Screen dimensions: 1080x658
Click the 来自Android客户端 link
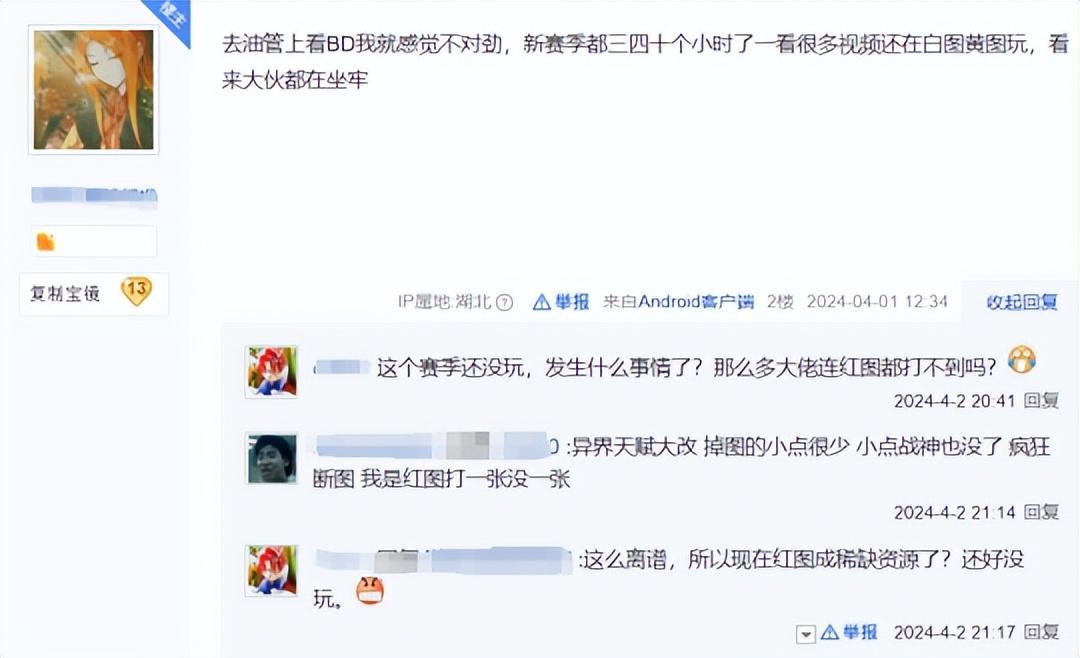[x=678, y=301]
